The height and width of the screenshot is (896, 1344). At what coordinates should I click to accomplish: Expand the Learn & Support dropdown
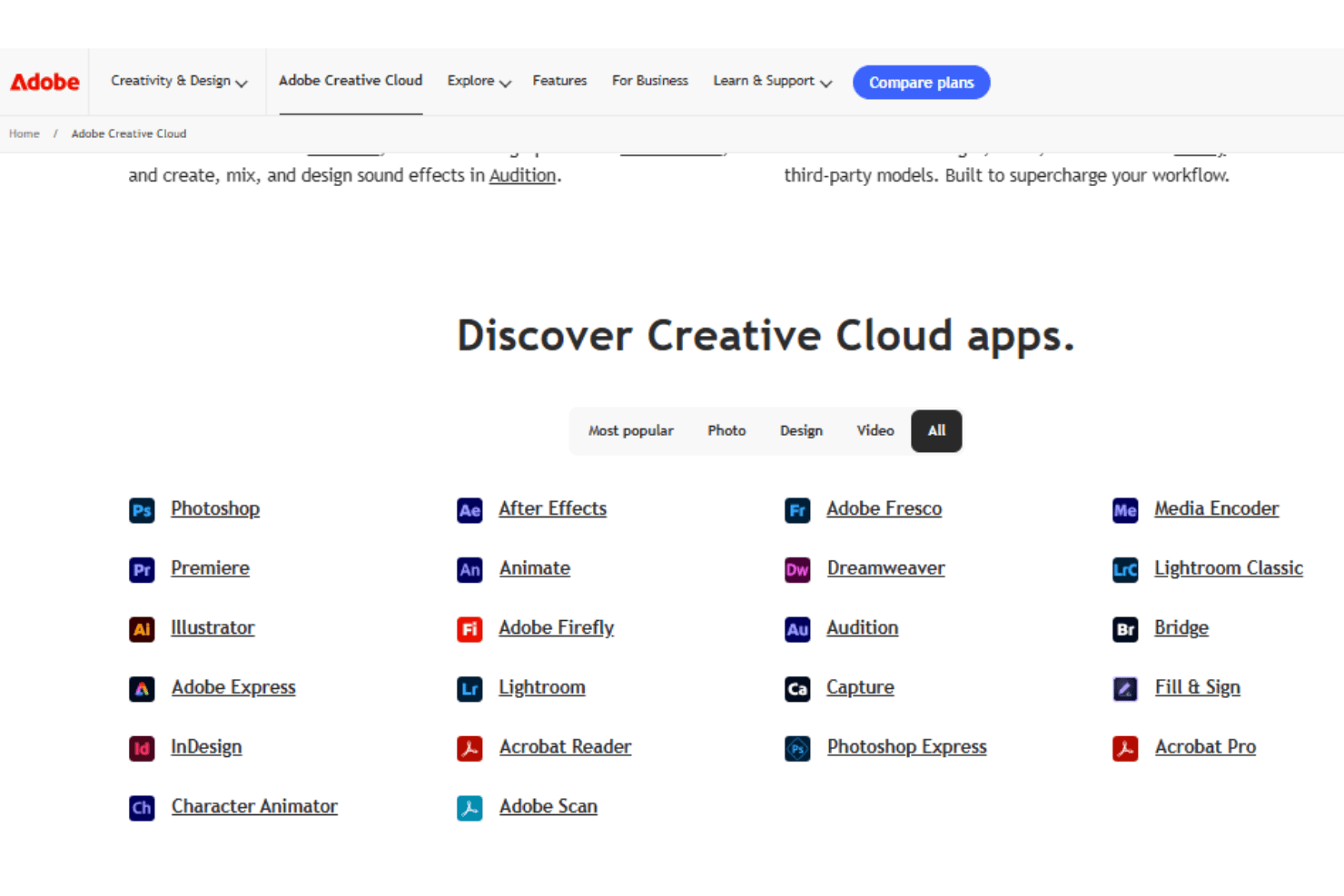pyautogui.click(x=772, y=82)
